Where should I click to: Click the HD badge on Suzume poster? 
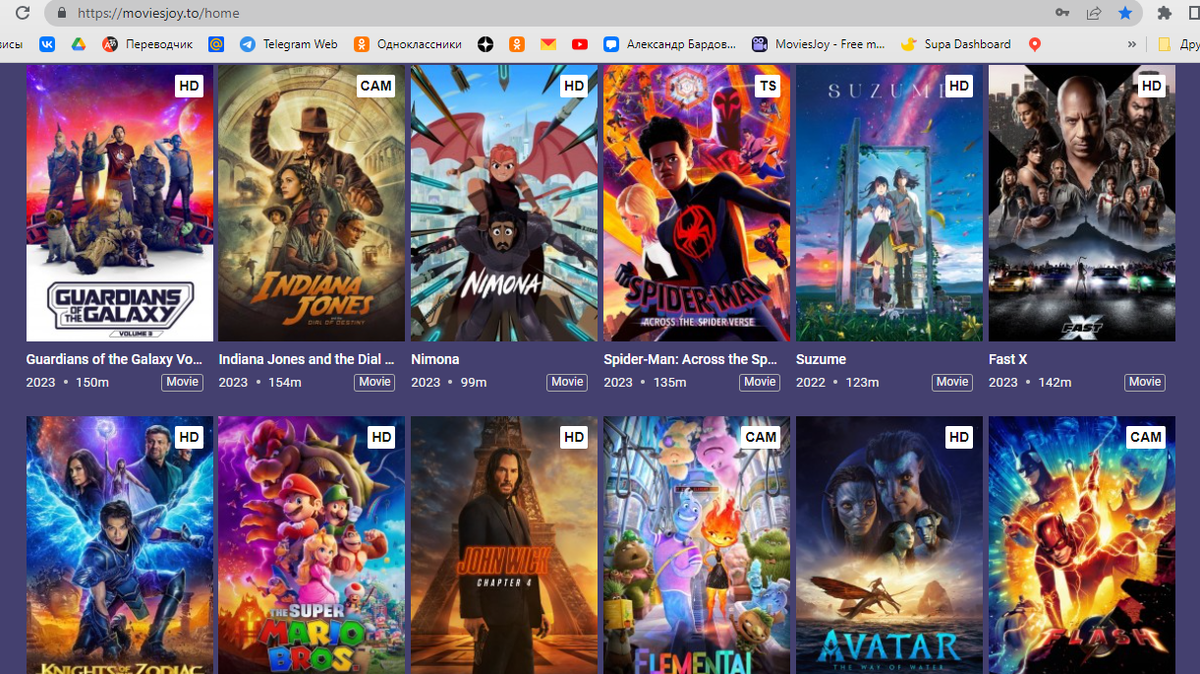[959, 86]
